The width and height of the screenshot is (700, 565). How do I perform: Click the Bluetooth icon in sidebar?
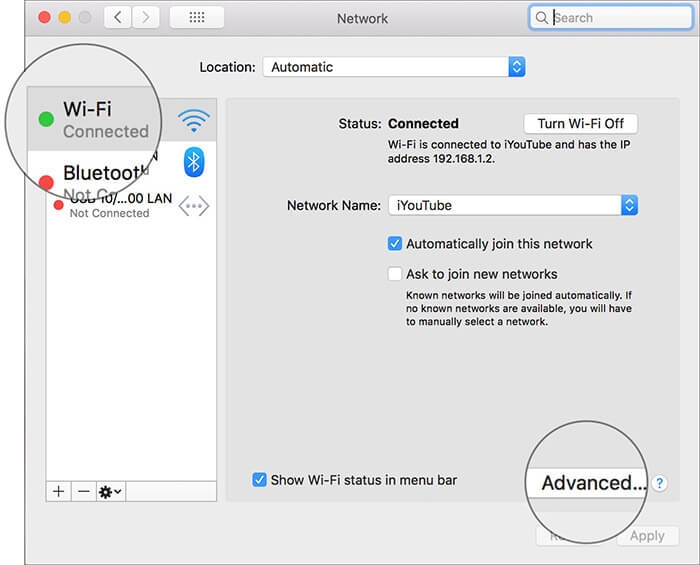coord(194,162)
